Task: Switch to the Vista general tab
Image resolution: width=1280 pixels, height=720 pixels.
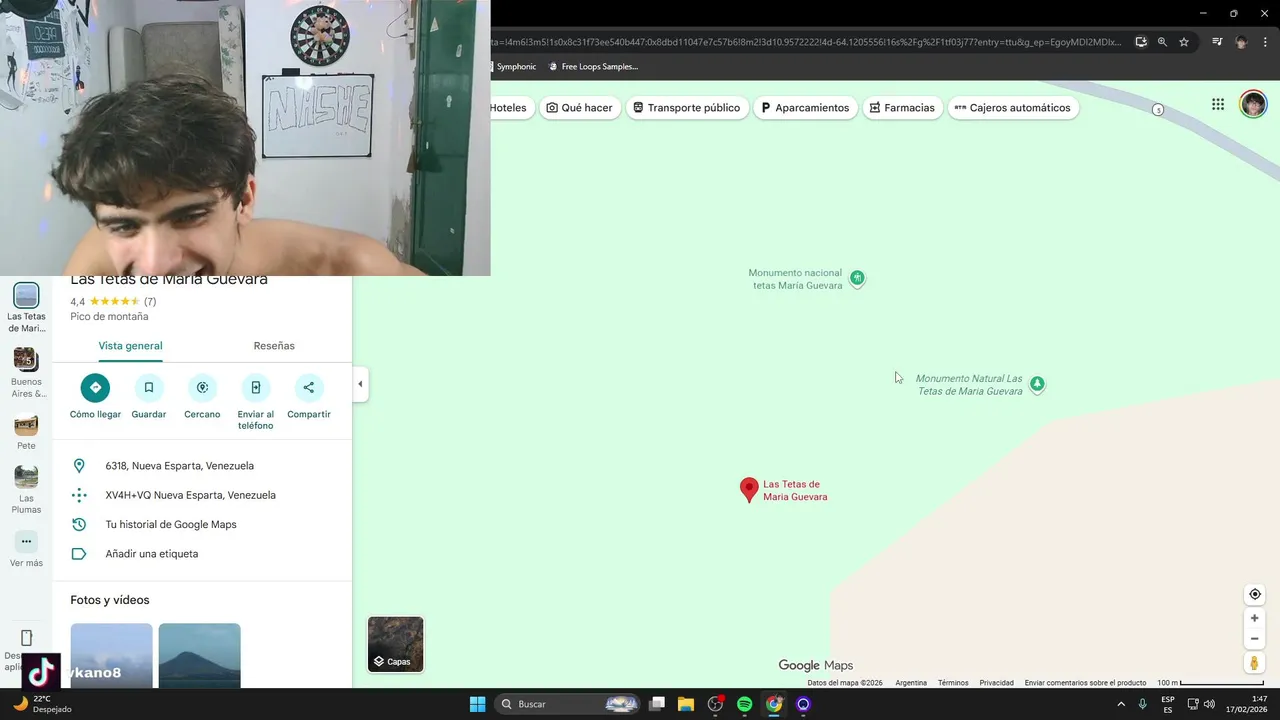Action: tap(130, 346)
